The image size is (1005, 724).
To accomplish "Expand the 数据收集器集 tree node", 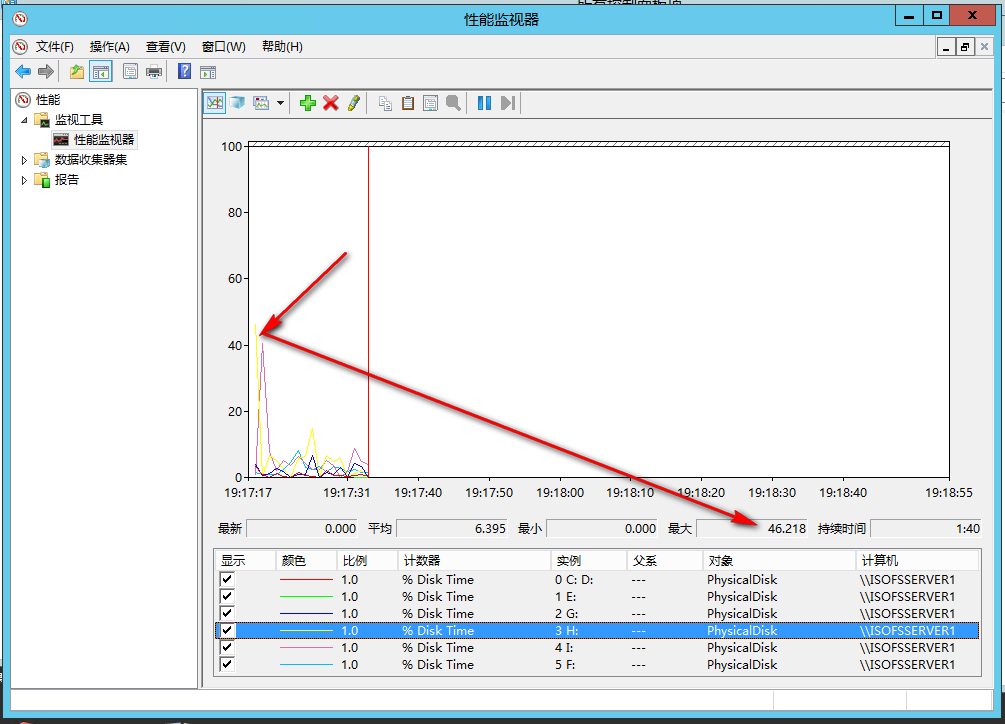I will pyautogui.click(x=24, y=160).
